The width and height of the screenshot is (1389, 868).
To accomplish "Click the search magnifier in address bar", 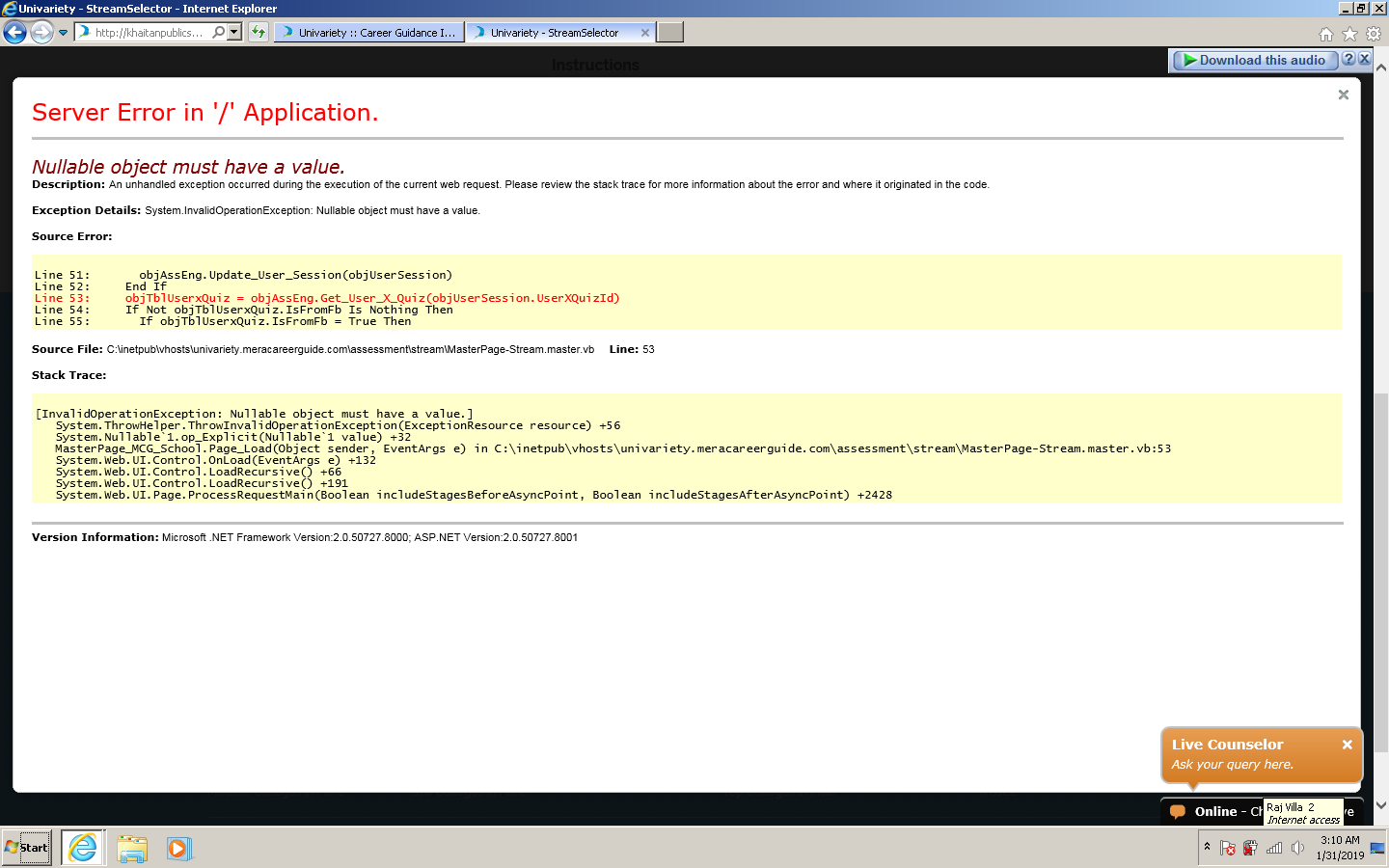I will (x=219, y=32).
